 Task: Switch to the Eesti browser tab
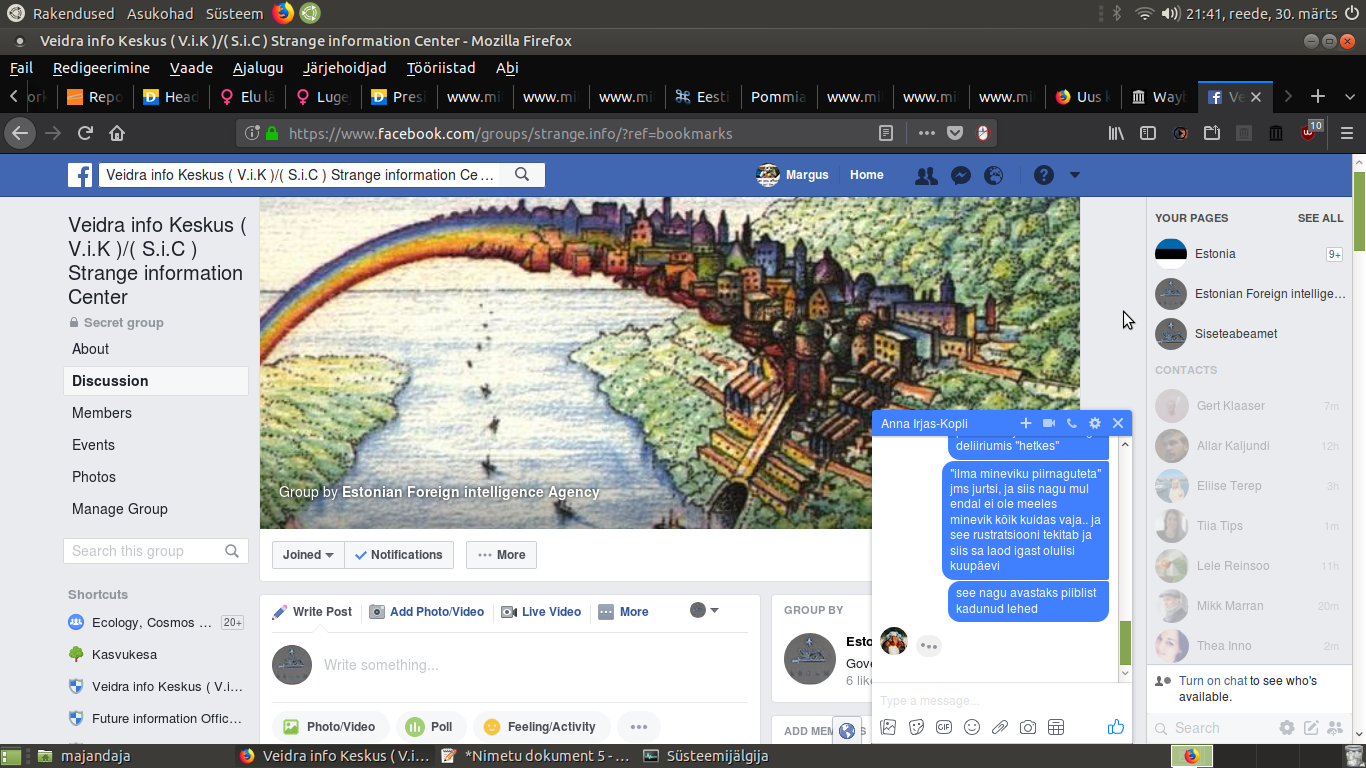[702, 97]
